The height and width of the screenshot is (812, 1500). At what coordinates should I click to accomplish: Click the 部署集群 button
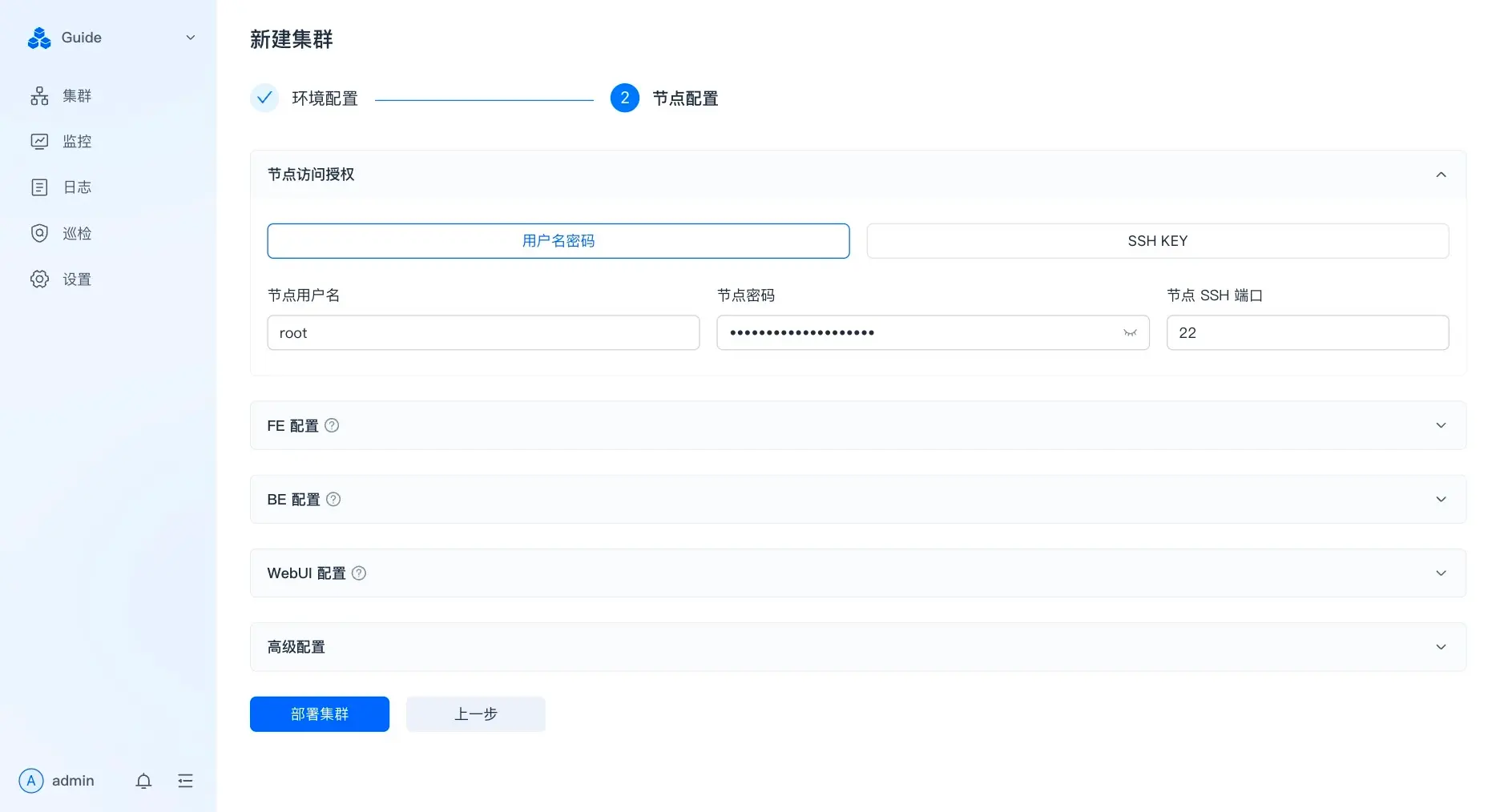pyautogui.click(x=320, y=714)
